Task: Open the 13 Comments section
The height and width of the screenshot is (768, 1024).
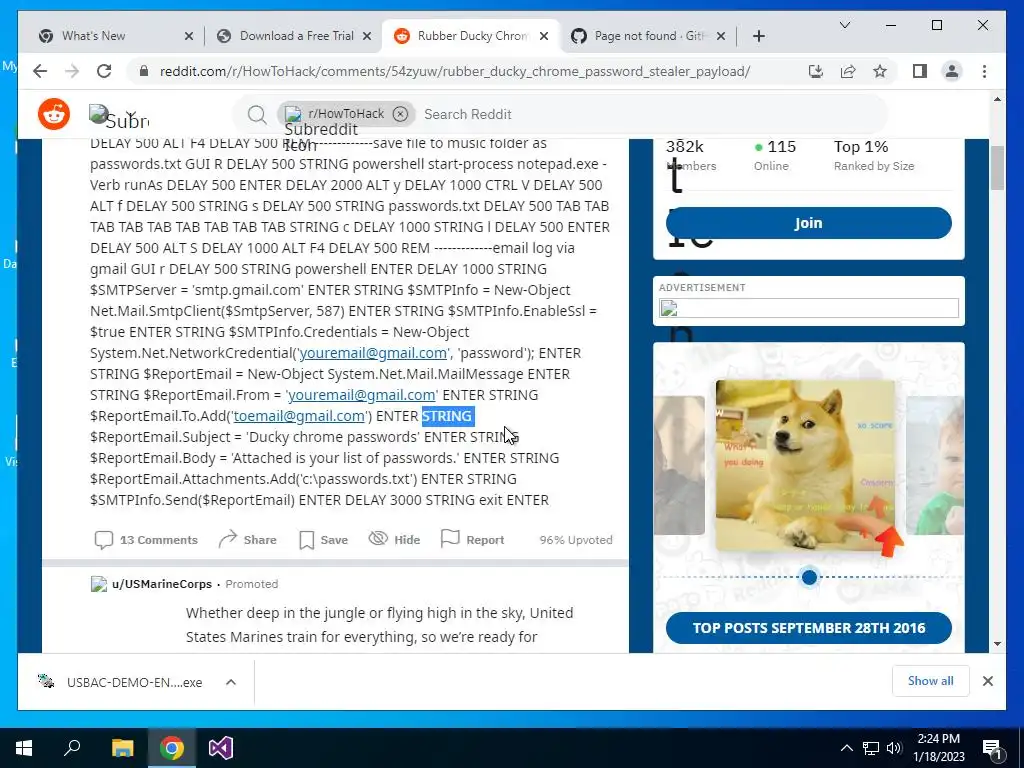Action: tap(146, 540)
